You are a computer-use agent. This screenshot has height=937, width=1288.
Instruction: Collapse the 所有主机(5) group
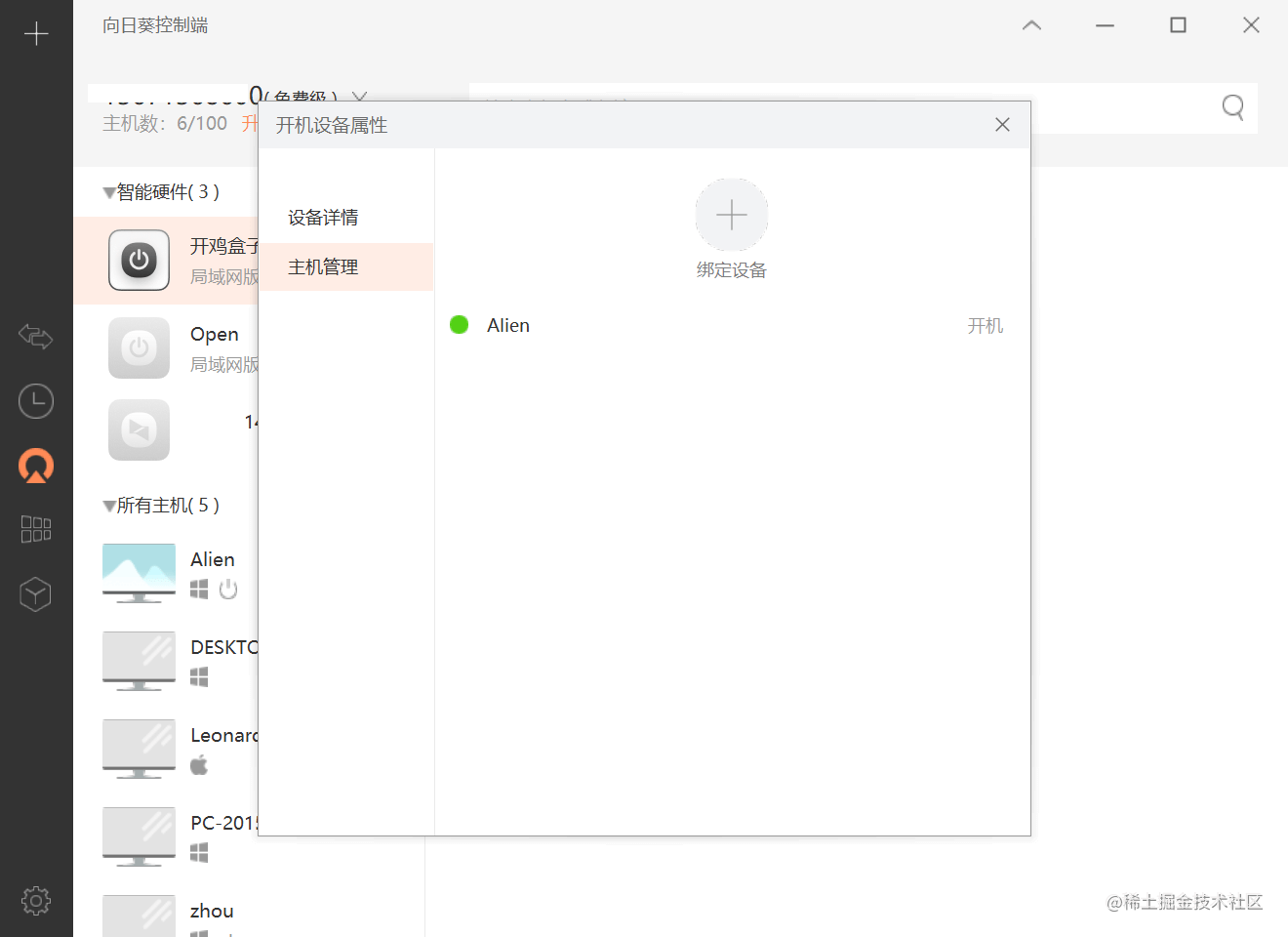[x=109, y=507]
